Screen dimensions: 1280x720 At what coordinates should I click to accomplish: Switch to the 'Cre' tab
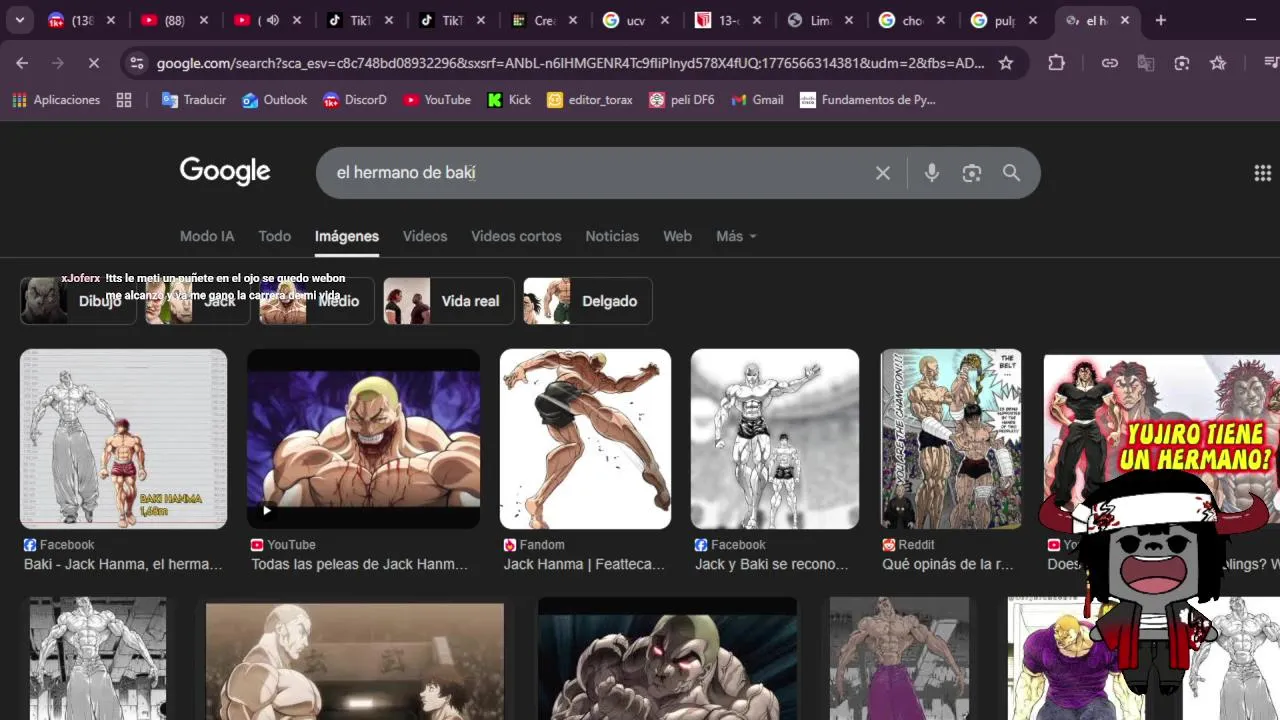pos(544,20)
